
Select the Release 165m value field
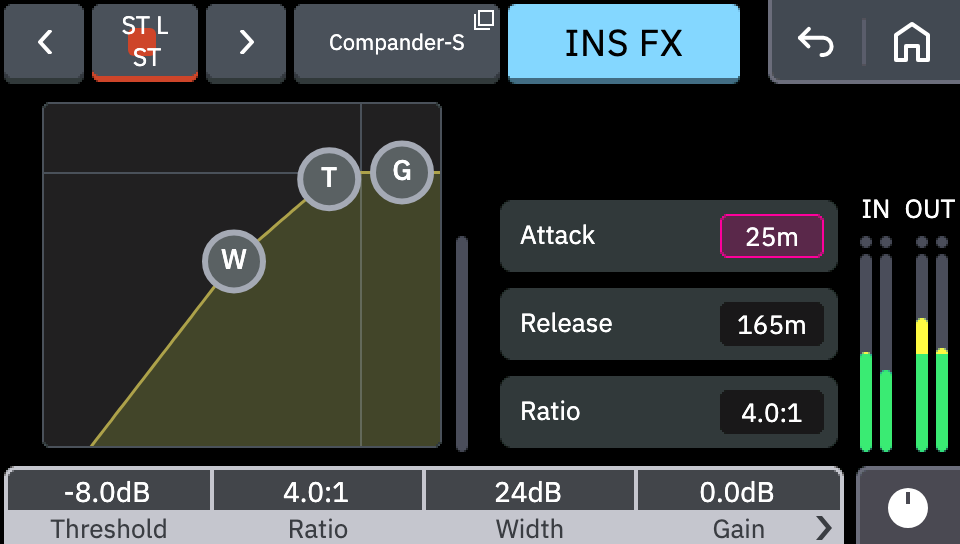[771, 324]
